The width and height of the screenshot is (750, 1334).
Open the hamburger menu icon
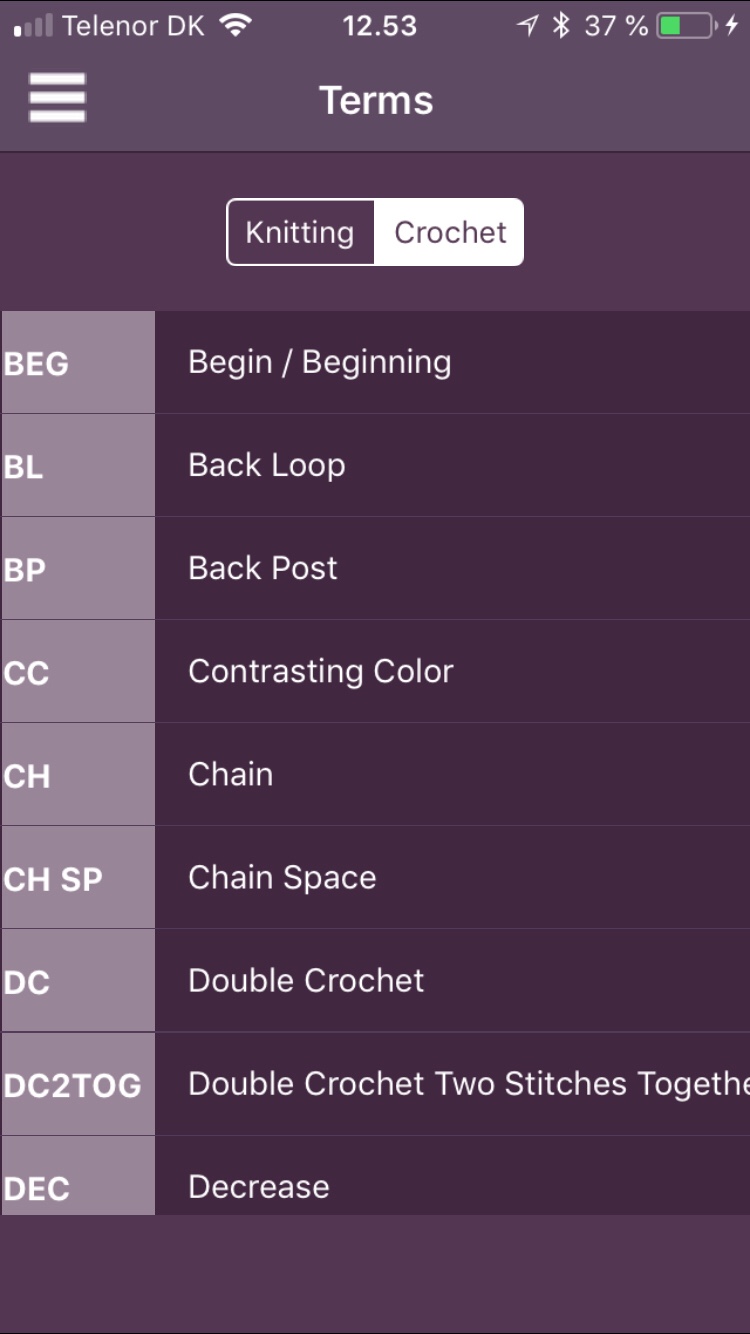pos(57,99)
